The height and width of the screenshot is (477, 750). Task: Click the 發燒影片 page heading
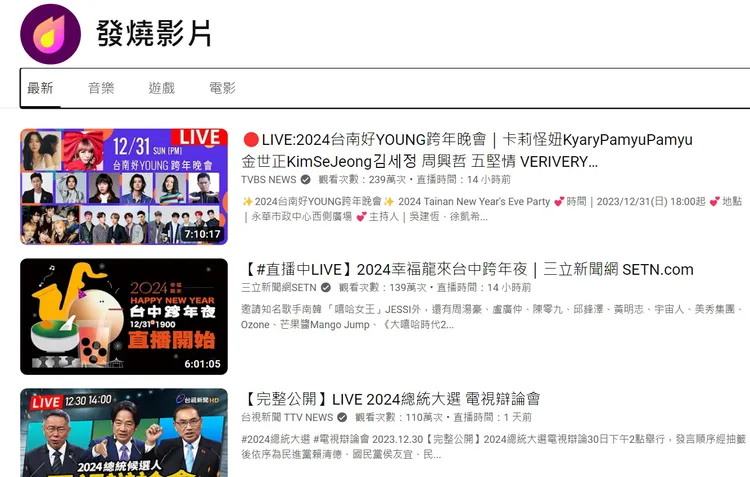click(154, 34)
